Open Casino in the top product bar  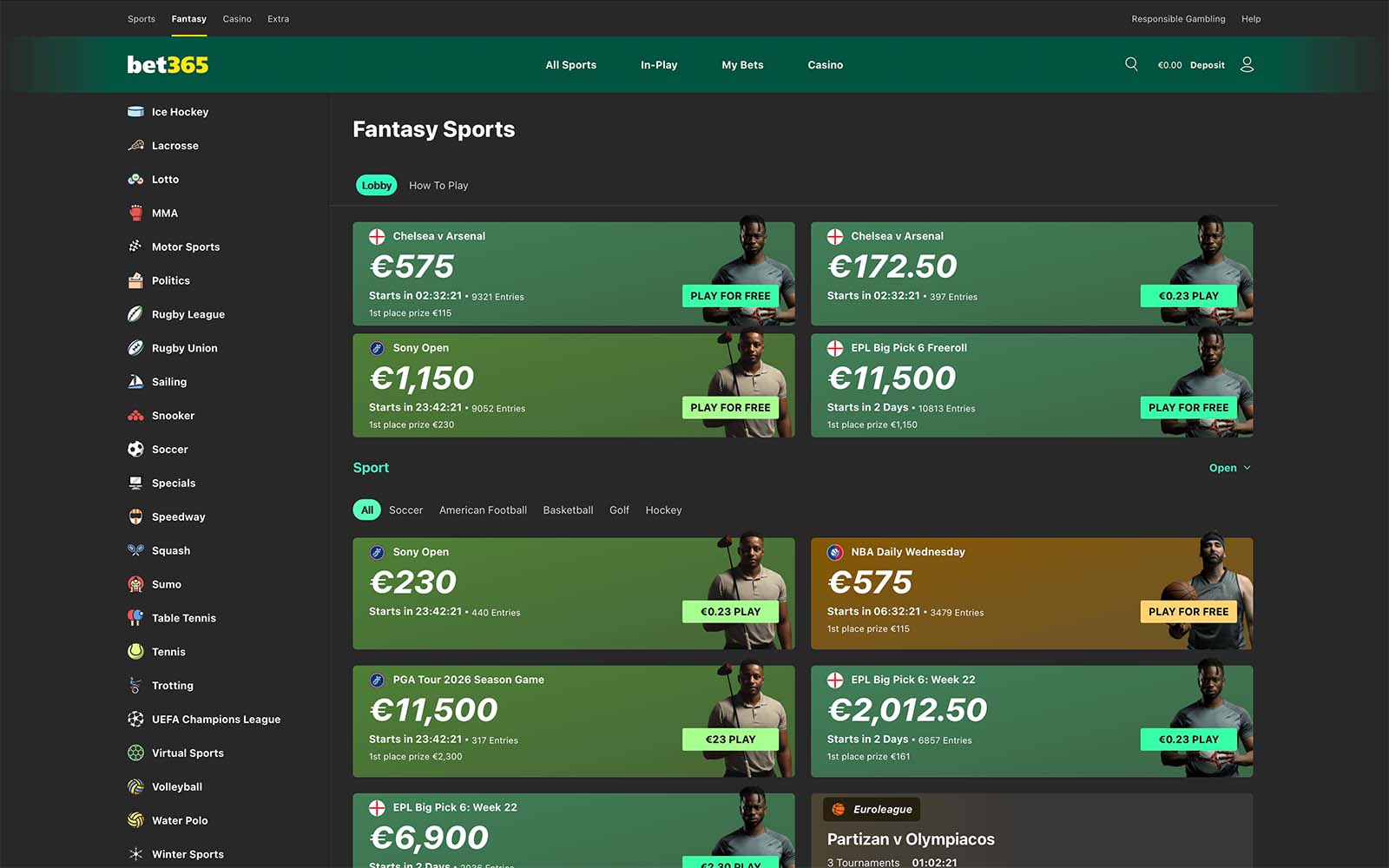click(x=236, y=19)
